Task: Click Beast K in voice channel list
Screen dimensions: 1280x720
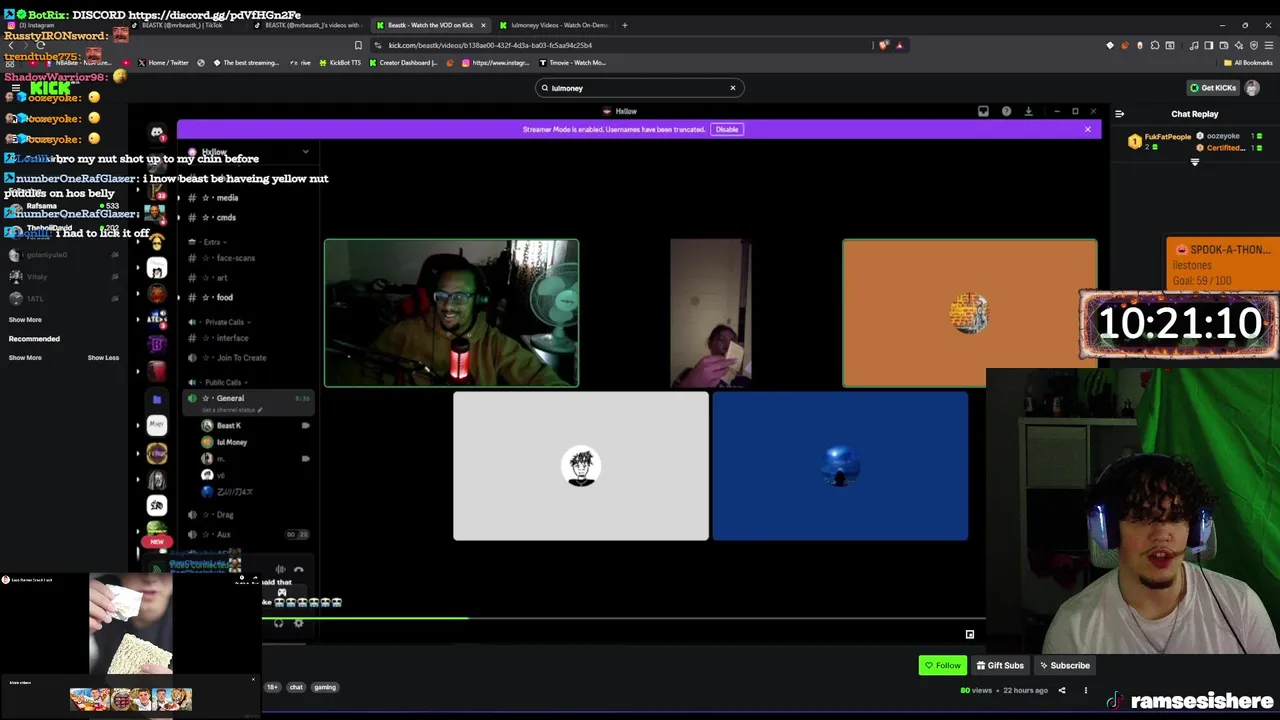Action: point(228,425)
